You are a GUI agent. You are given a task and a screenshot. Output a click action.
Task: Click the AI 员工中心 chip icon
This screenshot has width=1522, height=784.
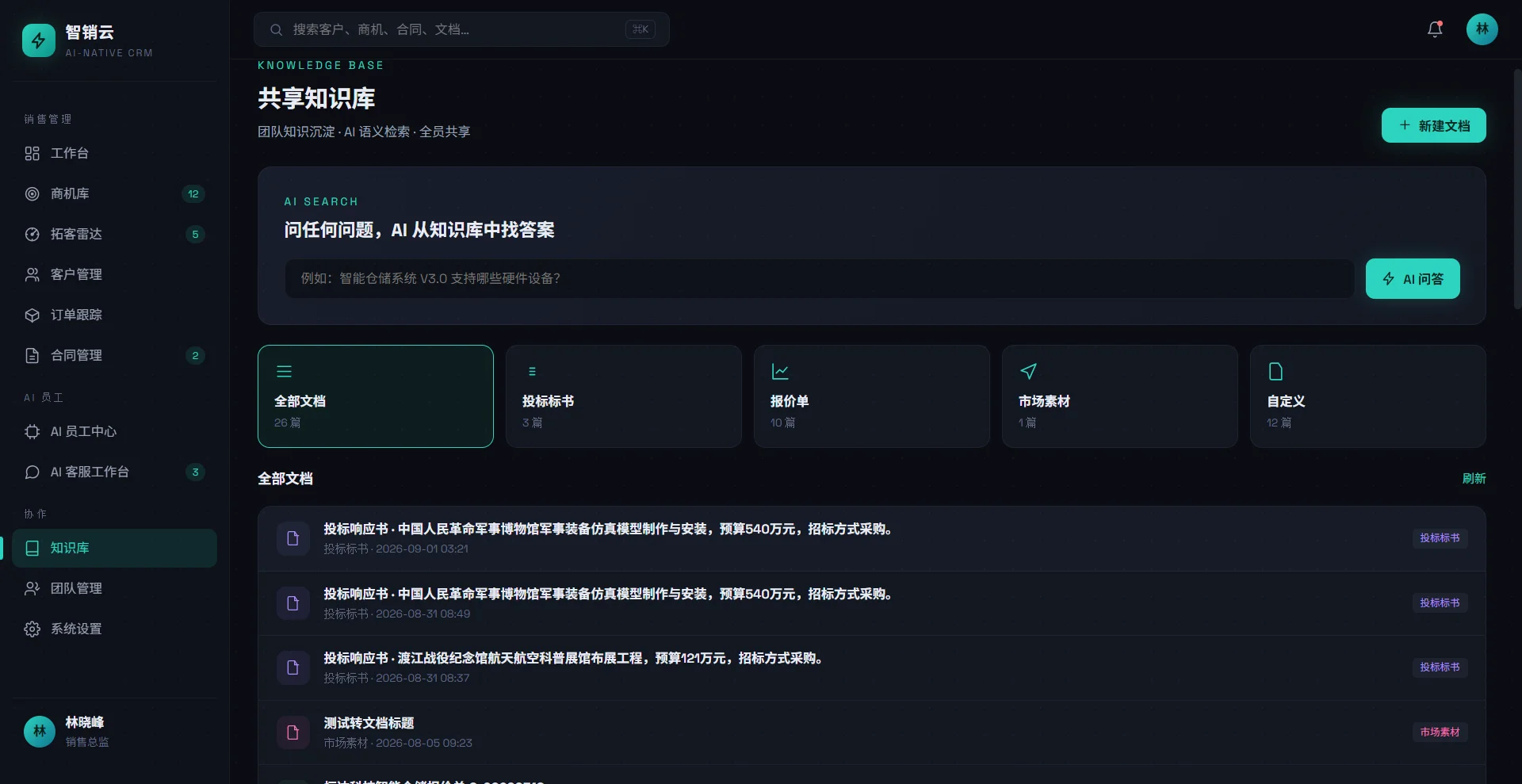coord(32,431)
